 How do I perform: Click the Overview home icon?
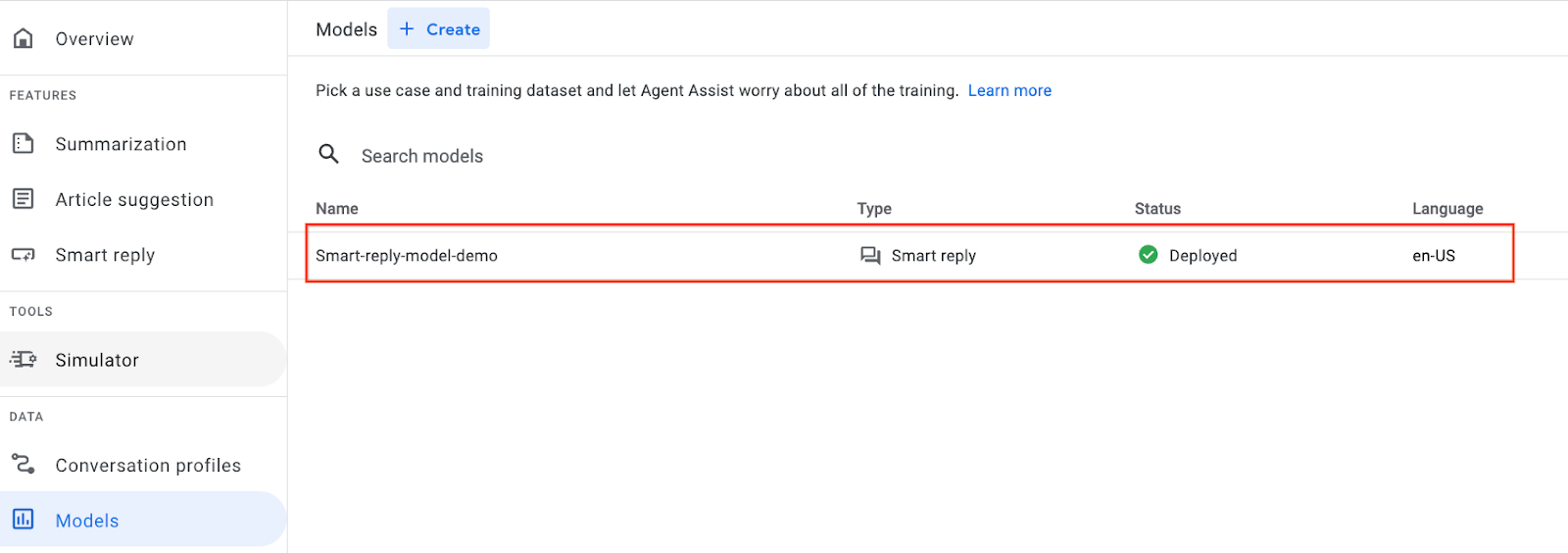point(23,38)
